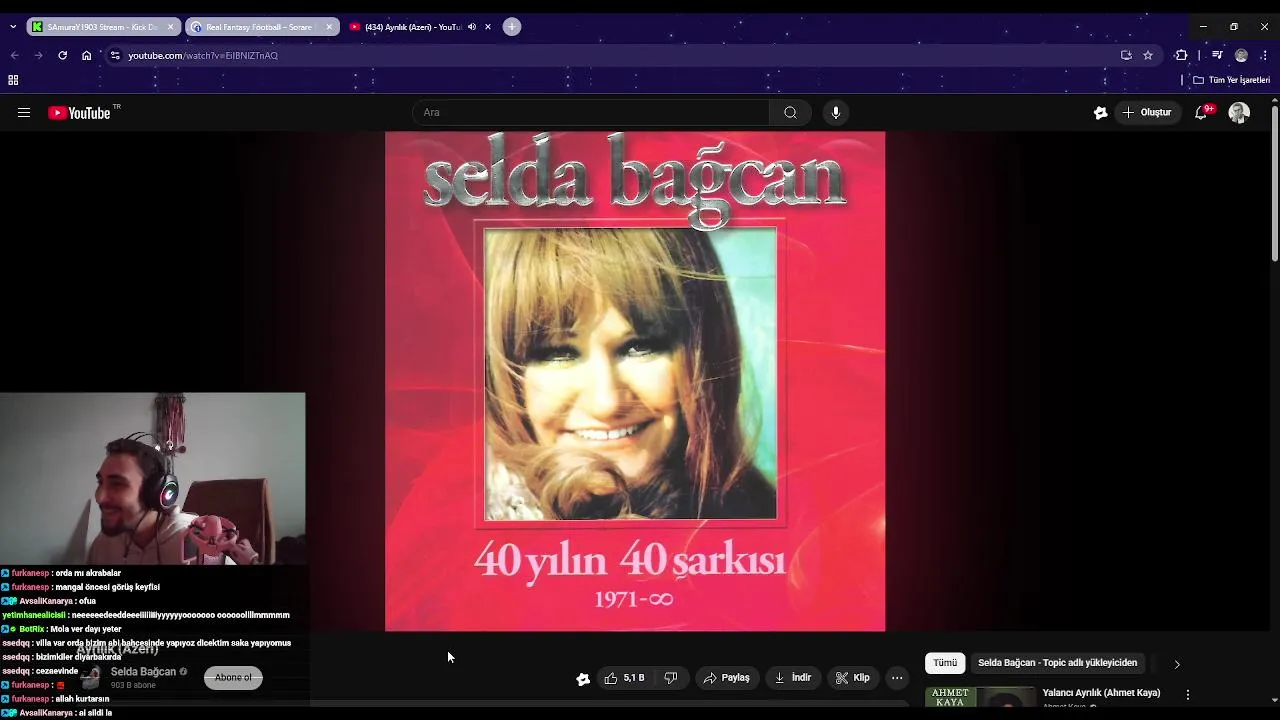Click the Klip scissors button
Screen dimensions: 1280x720
[x=853, y=678]
